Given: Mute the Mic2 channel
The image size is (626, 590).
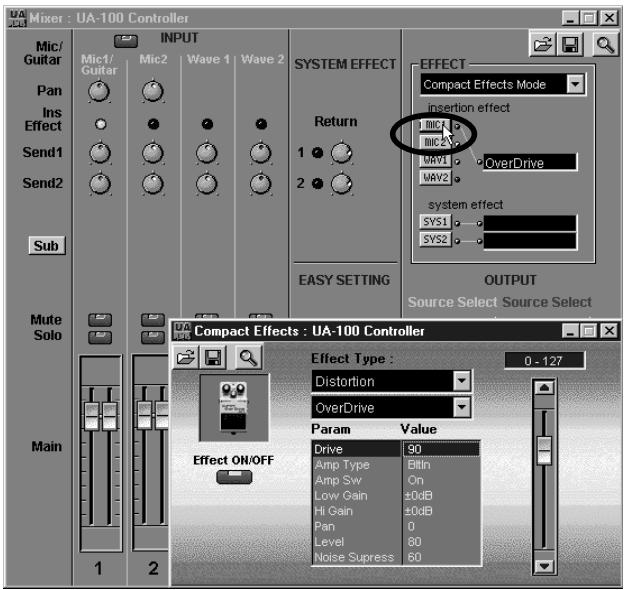Looking at the screenshot, I should tap(153, 320).
